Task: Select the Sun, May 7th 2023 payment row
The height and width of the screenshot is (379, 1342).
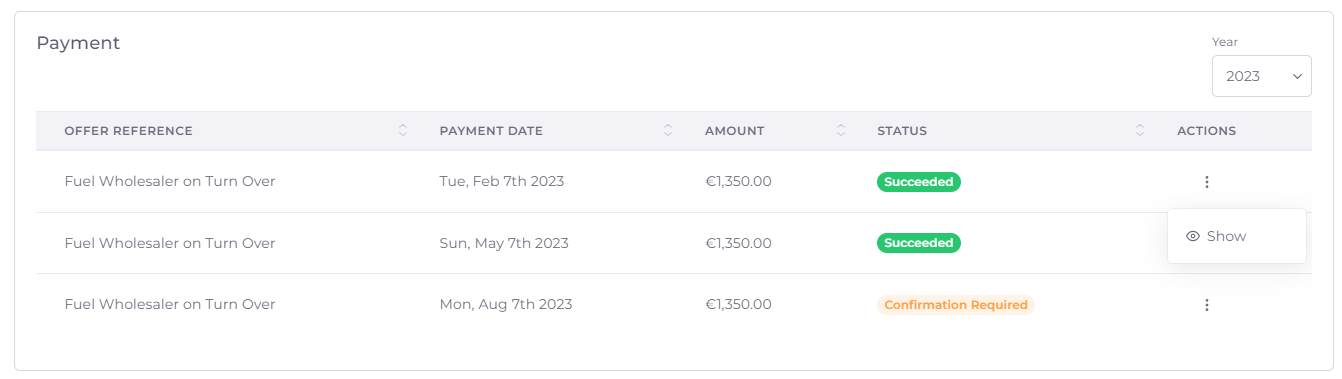Action: click(x=674, y=243)
